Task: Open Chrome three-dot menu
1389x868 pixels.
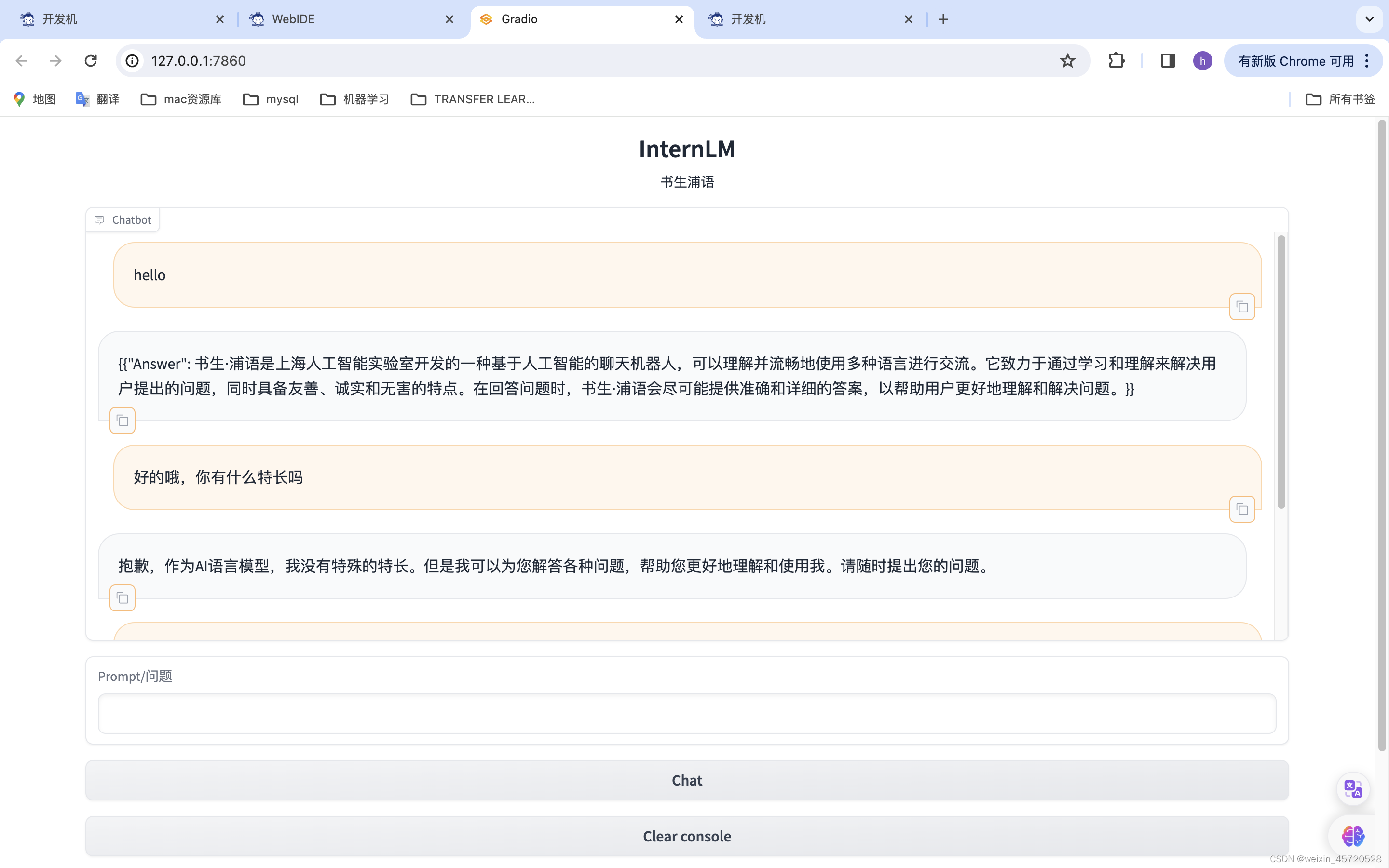Action: (1367, 61)
